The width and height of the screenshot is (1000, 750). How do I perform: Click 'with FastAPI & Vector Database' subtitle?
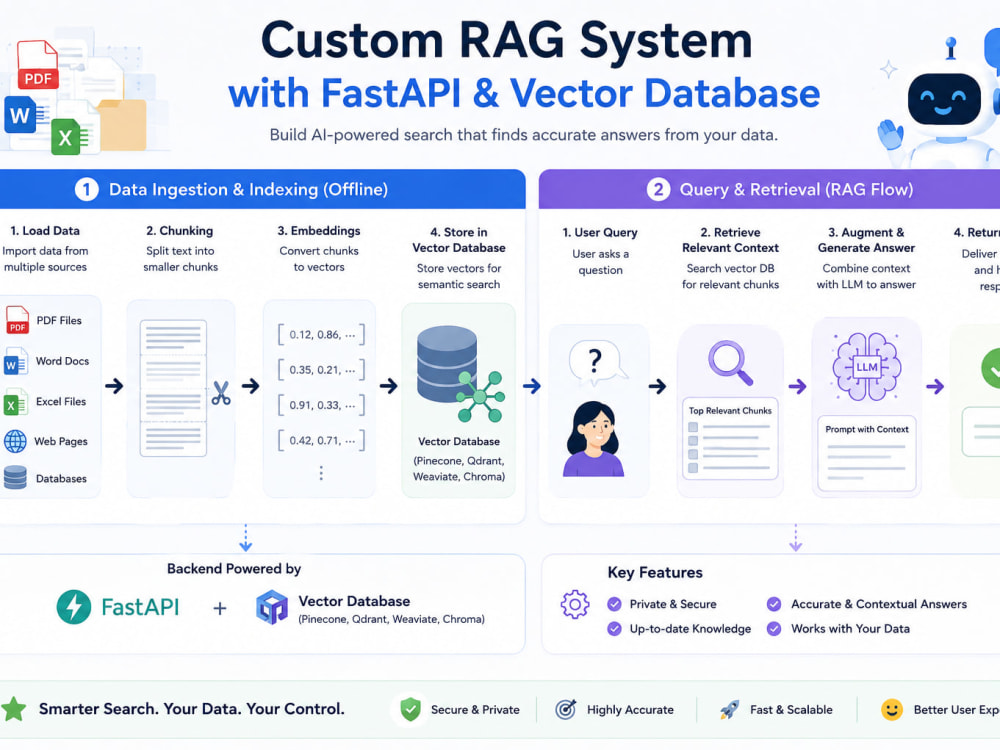pyautogui.click(x=524, y=93)
